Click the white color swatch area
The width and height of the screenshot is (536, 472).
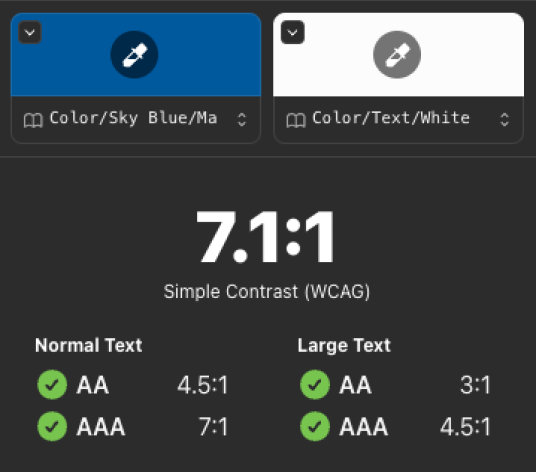click(x=399, y=55)
